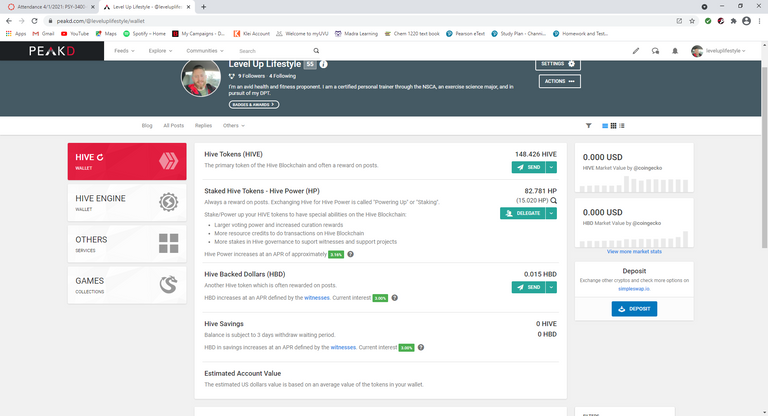Follow the witnesses link under HBD
Viewport: 768px width, 416px height.
(317, 298)
